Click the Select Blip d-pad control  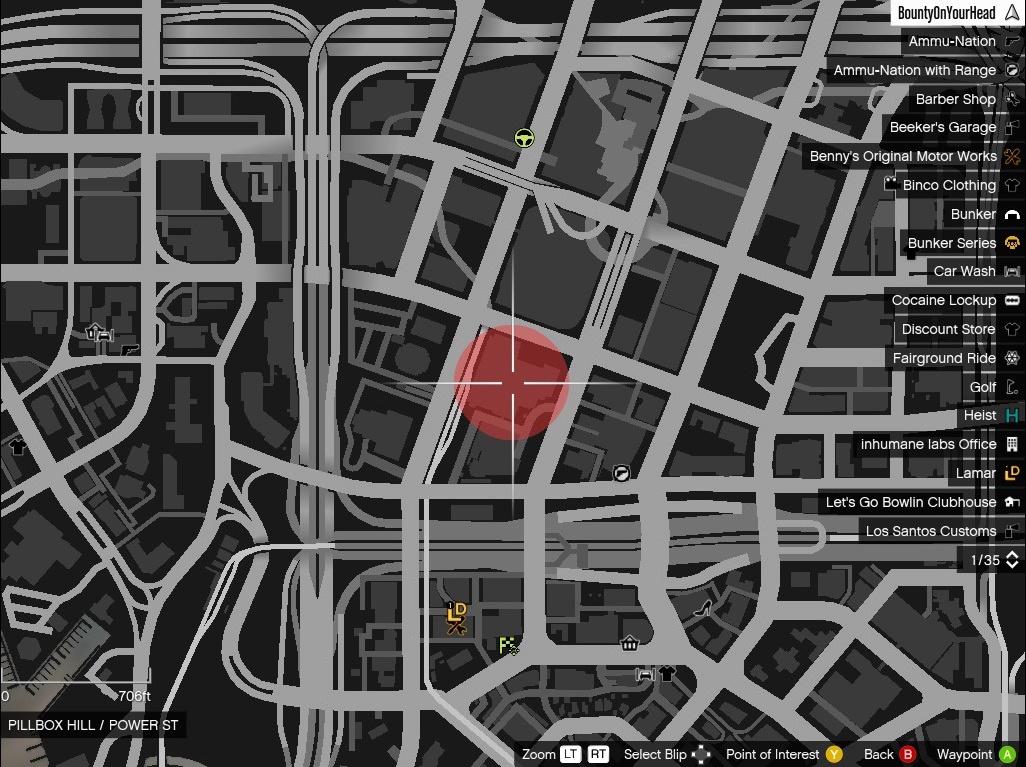(702, 754)
